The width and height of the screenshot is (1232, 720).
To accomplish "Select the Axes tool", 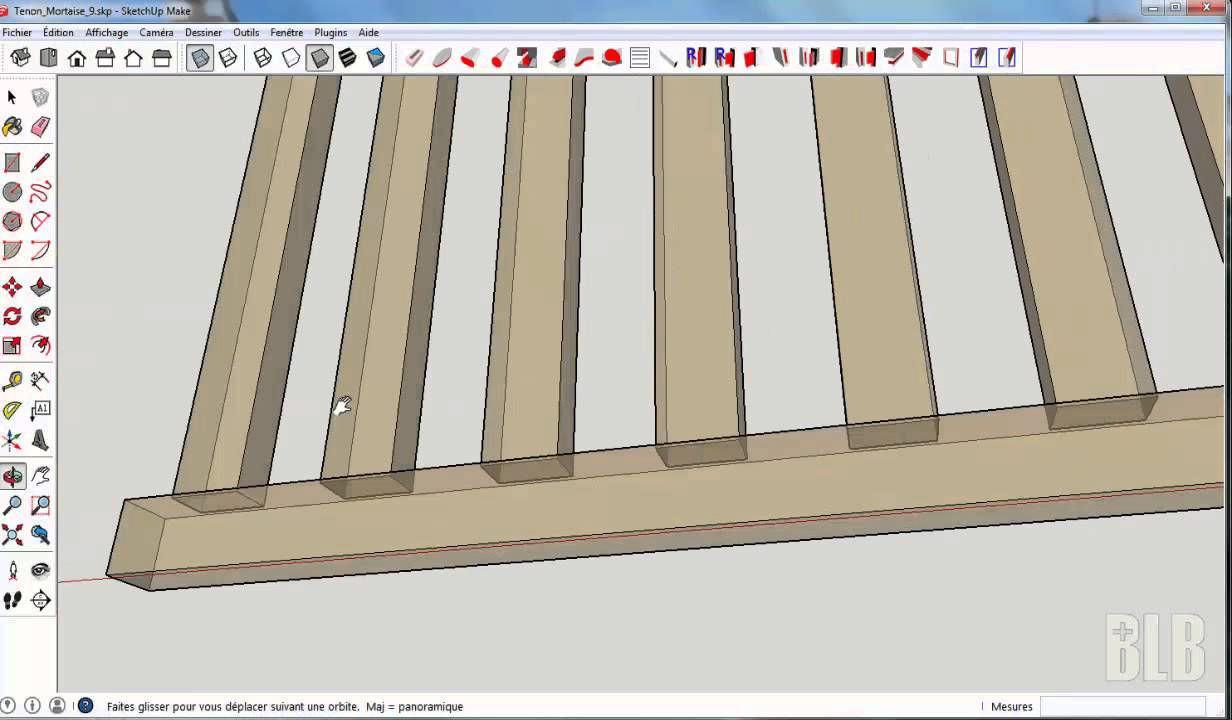I will (x=12, y=440).
